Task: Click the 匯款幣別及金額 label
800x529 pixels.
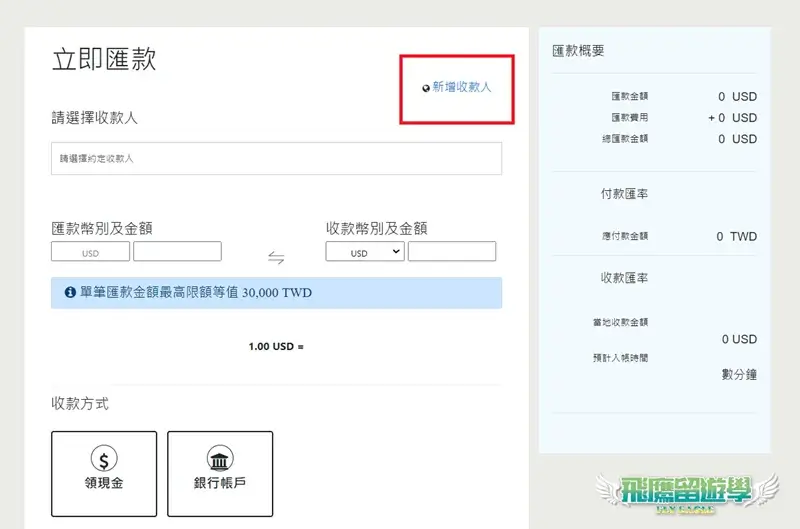Action: coord(102,229)
